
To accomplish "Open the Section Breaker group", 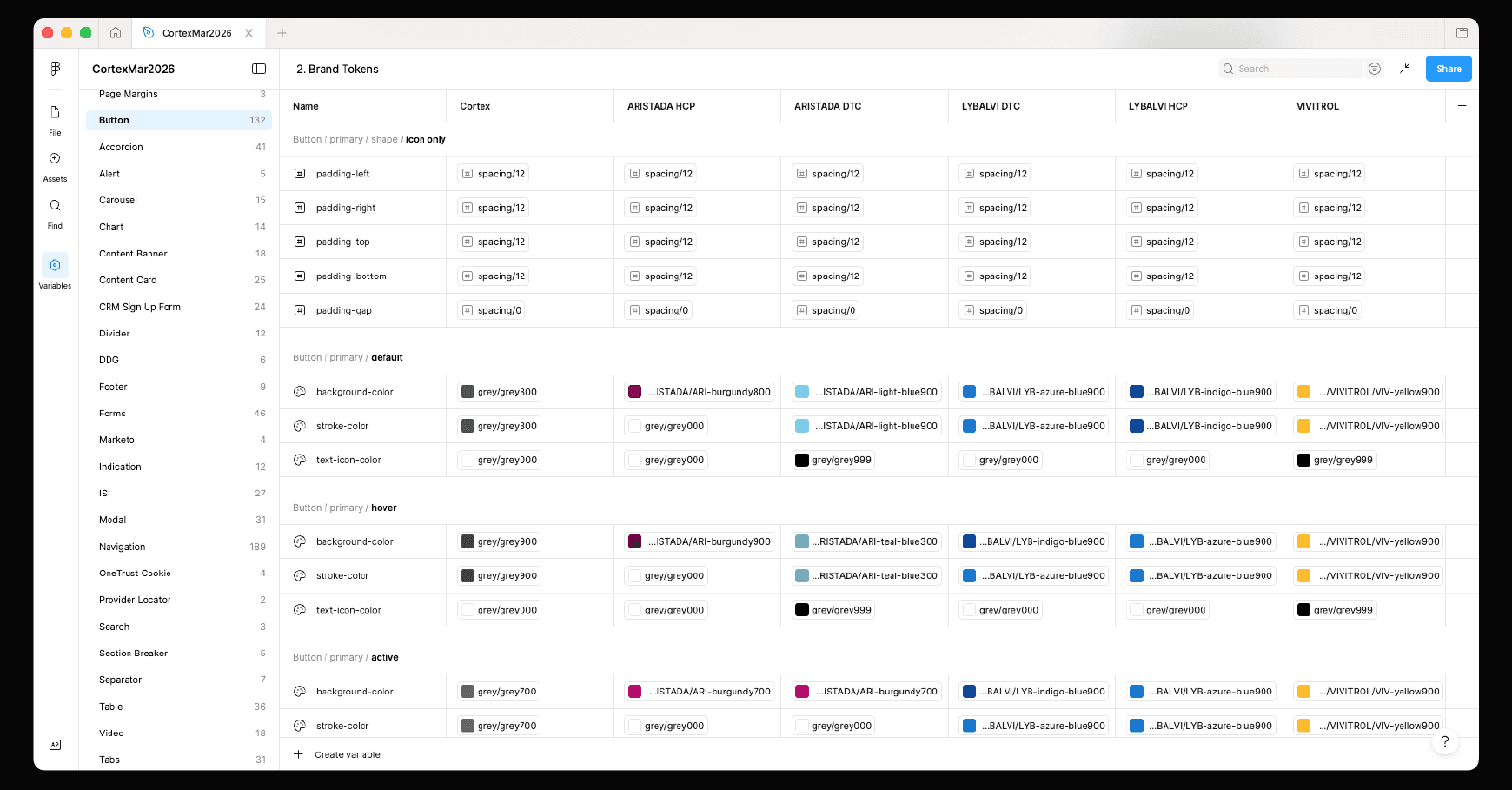I will point(179,653).
